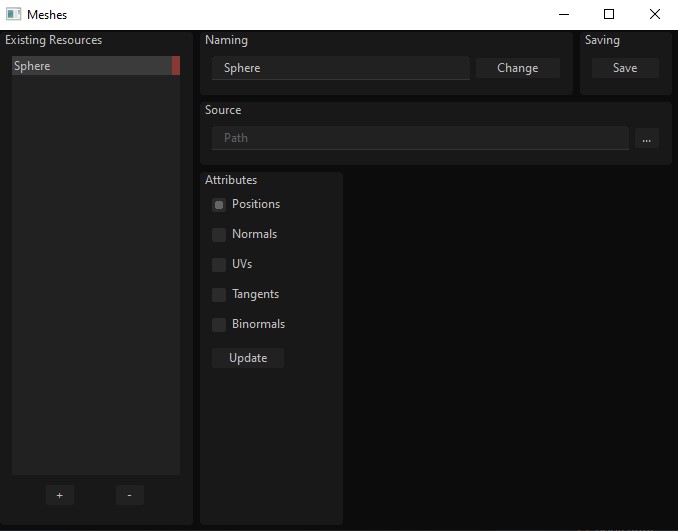Click the Meshes window app icon

tap(13, 14)
